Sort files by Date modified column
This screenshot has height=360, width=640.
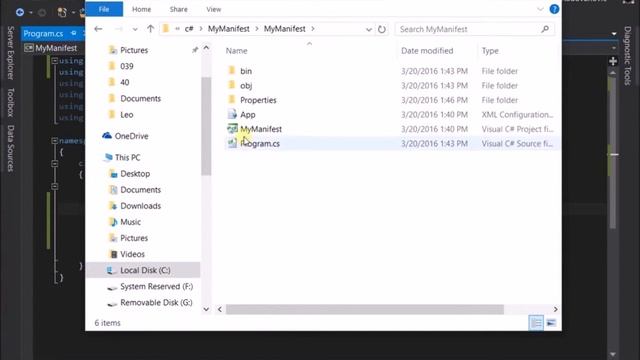point(427,51)
